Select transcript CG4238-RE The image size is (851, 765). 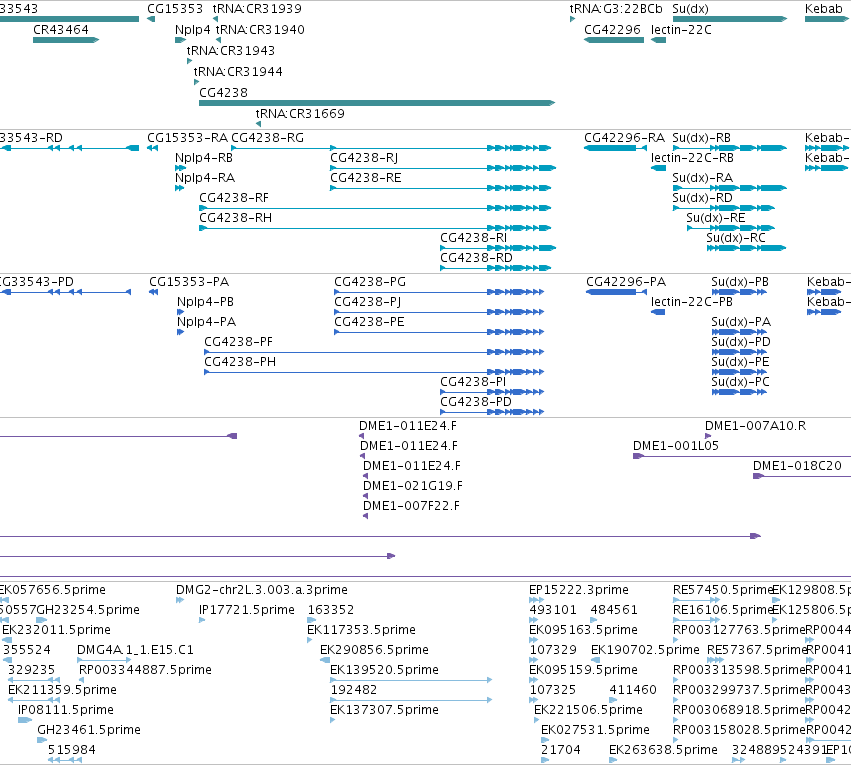(366, 178)
